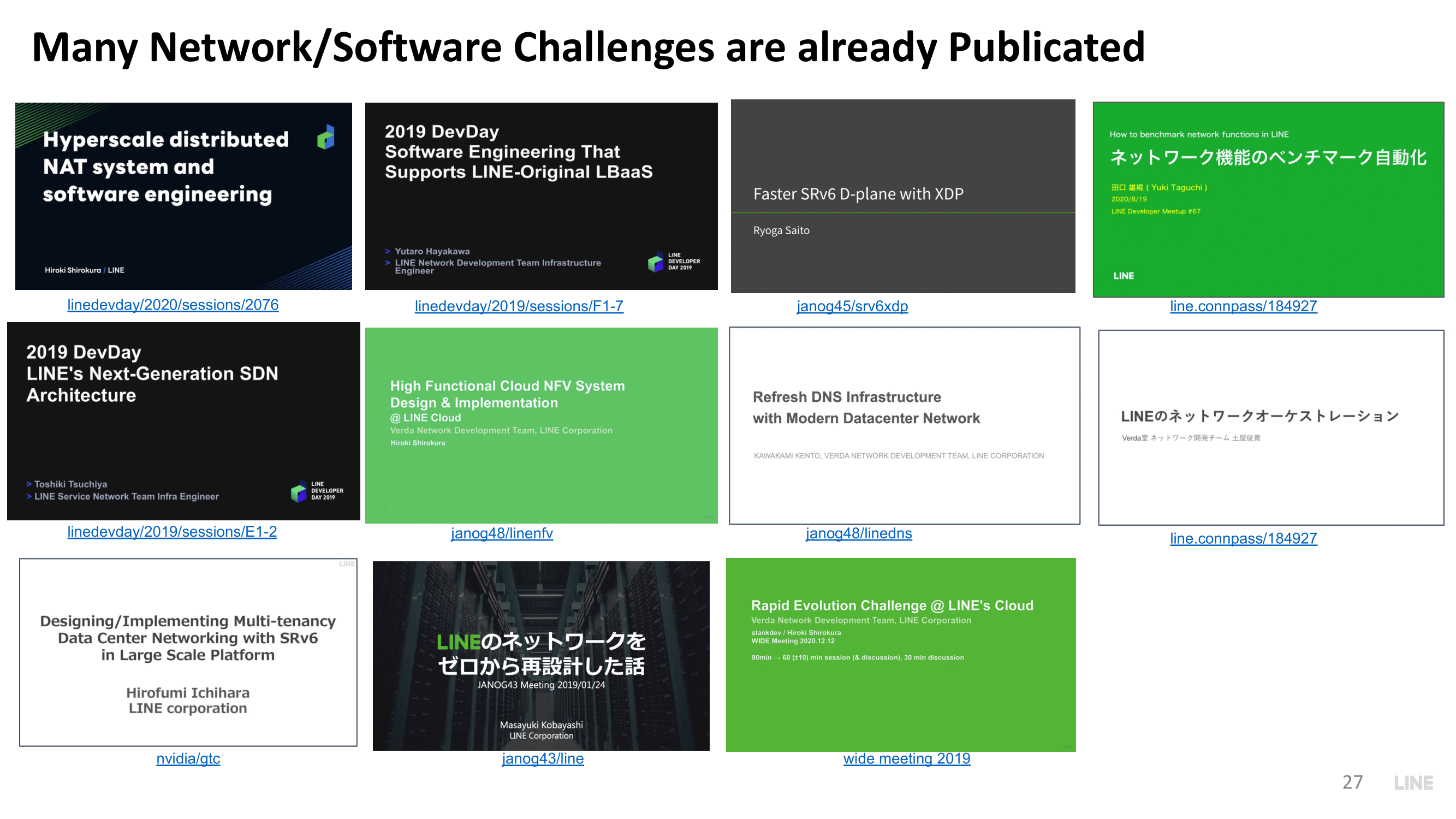Select the Multi-tenancy Data Center Networking SRv6 thumbnail
Viewport: 1456px width, 819px height.
click(188, 652)
